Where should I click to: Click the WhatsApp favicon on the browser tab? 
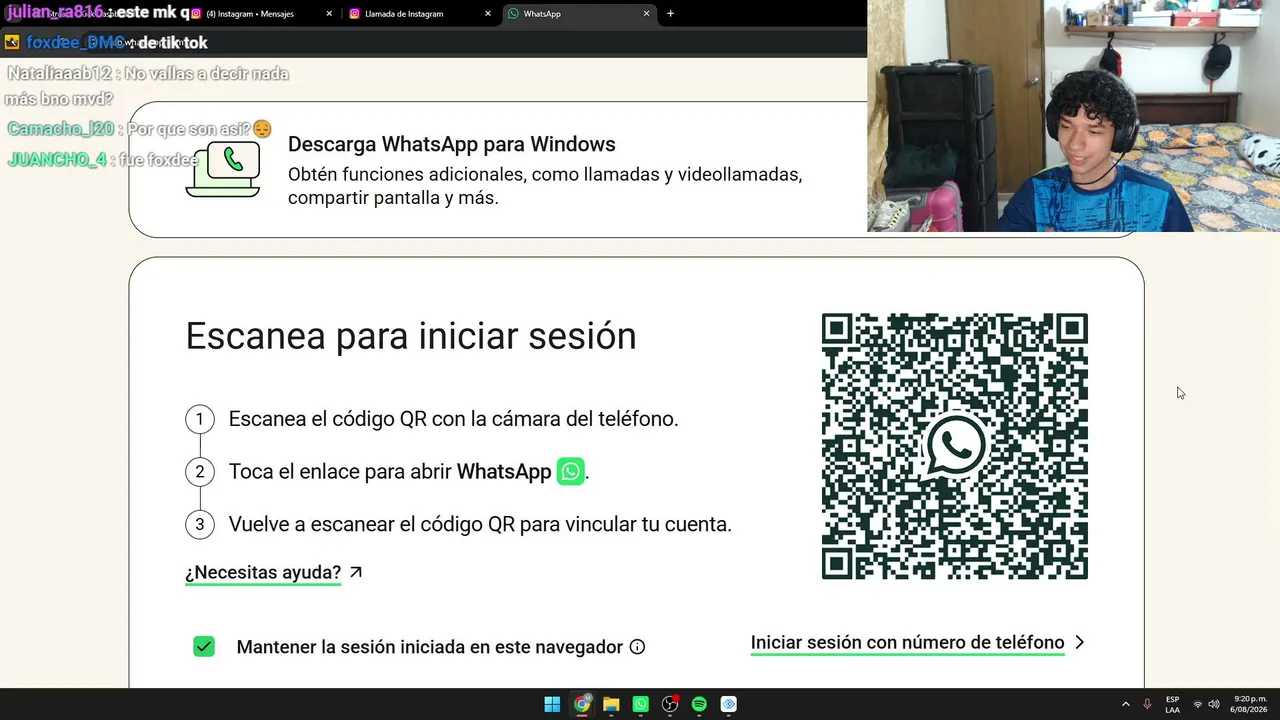pos(513,14)
